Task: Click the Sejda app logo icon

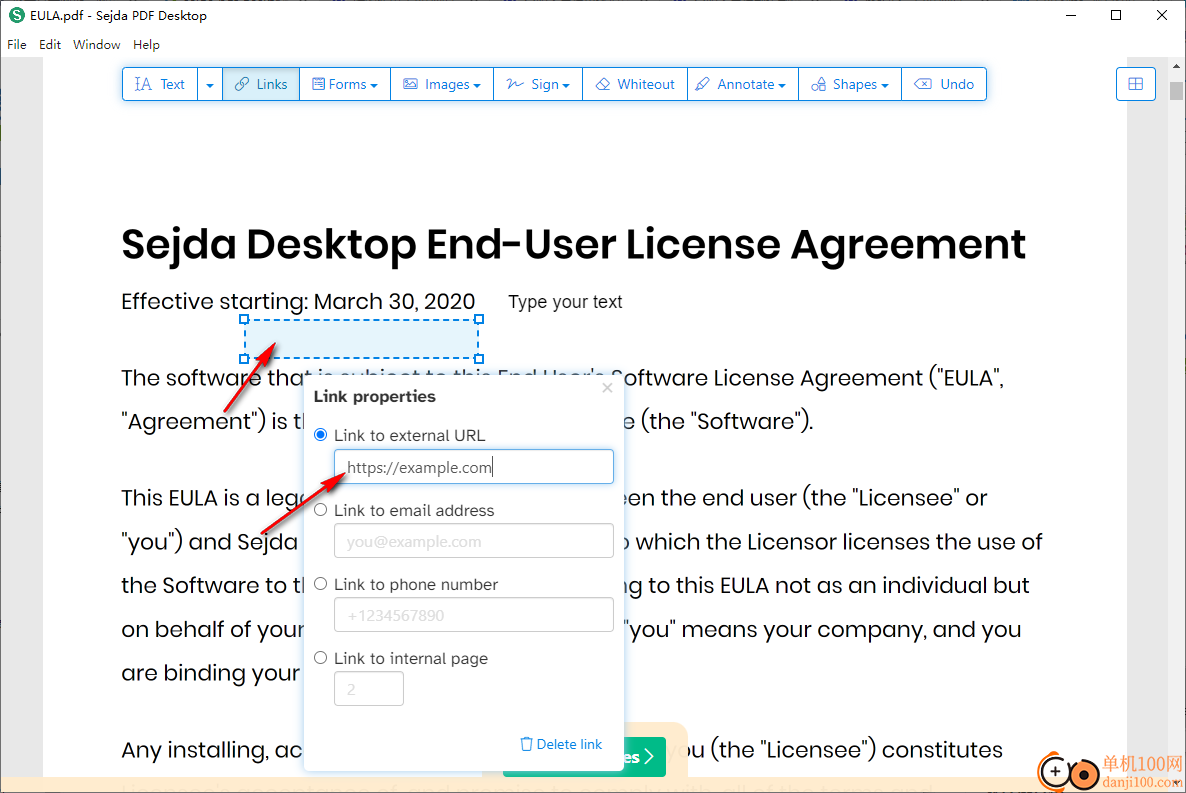Action: click(x=16, y=15)
